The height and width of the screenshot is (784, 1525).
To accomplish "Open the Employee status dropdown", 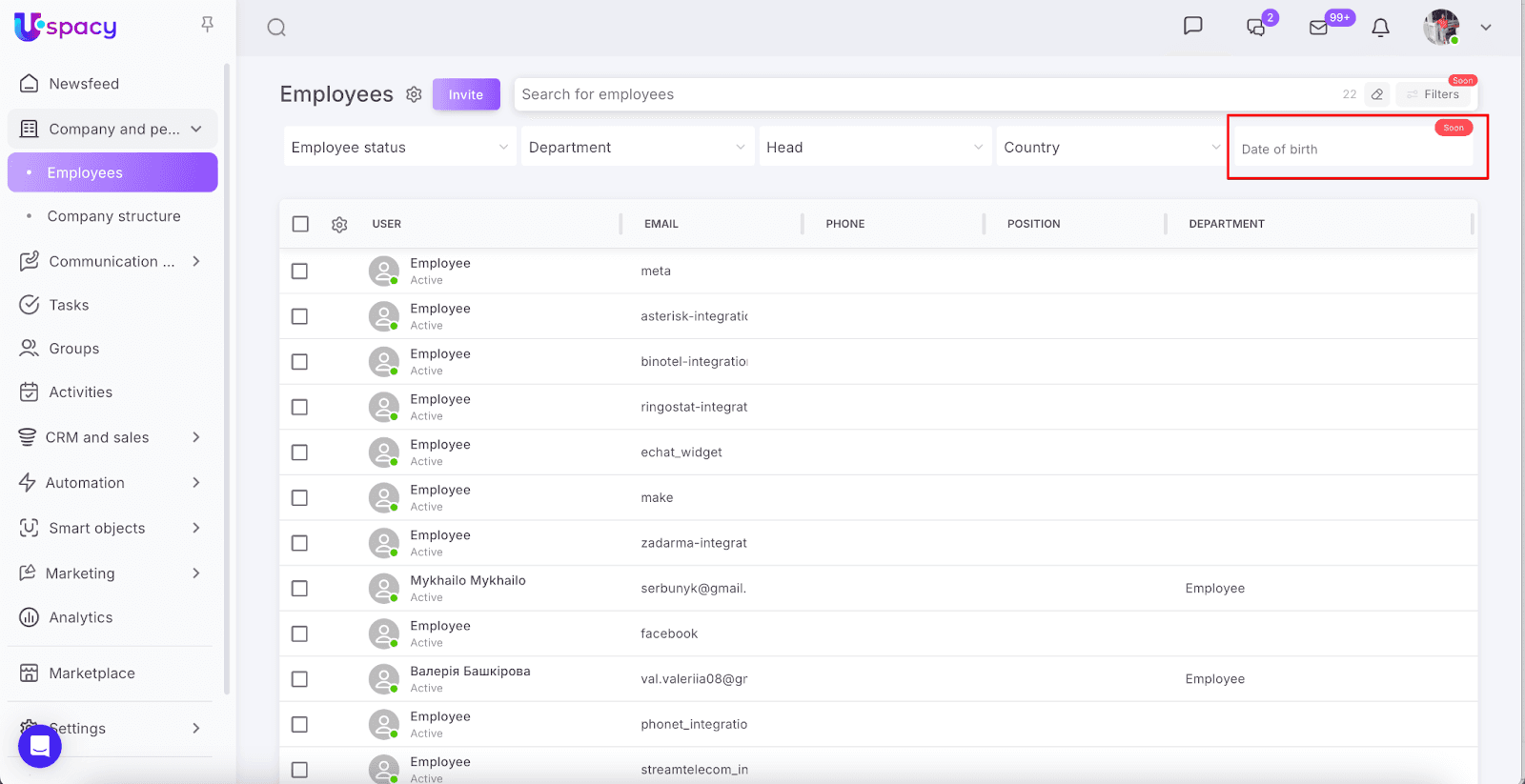I will [399, 148].
